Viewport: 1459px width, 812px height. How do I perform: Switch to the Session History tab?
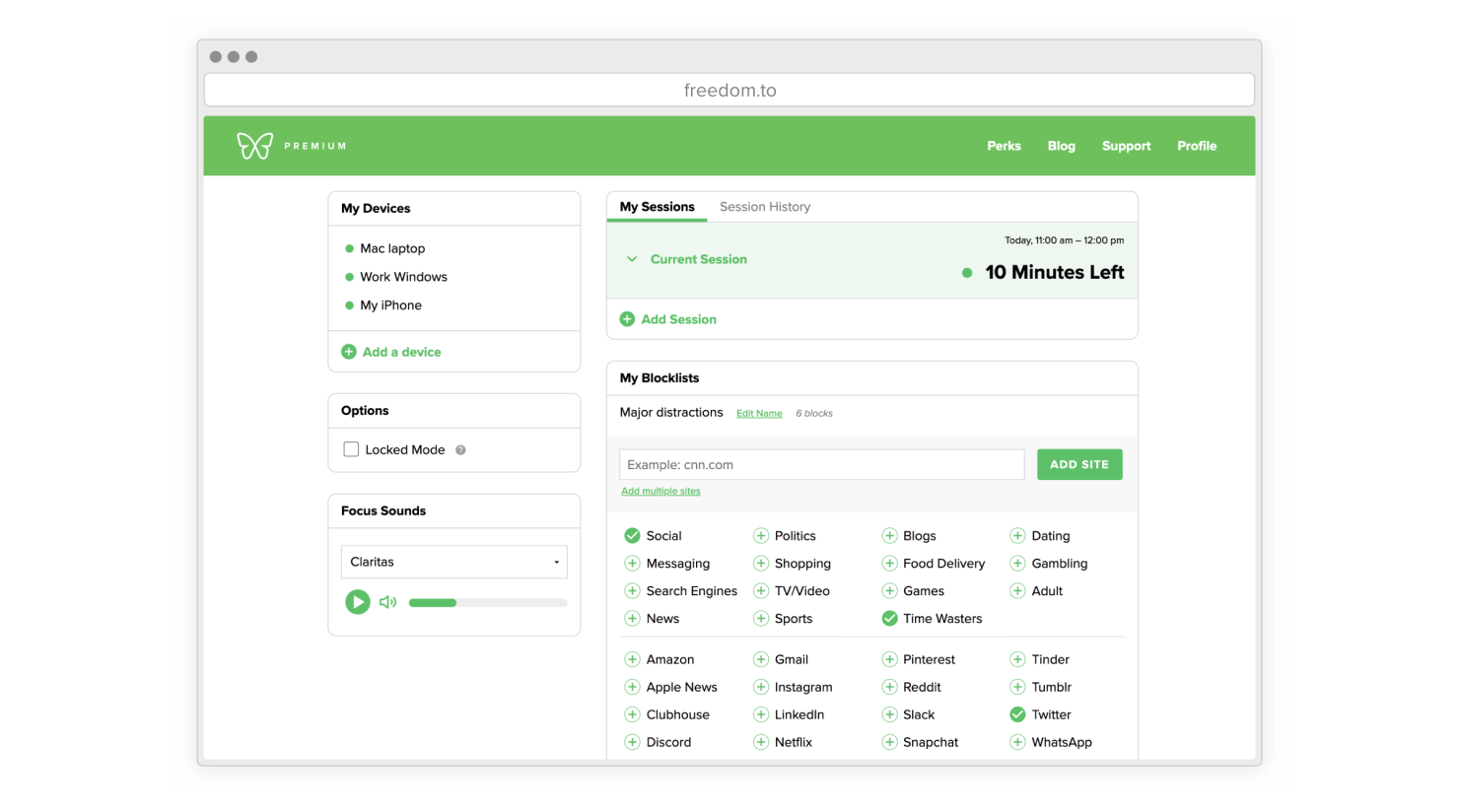(x=765, y=207)
